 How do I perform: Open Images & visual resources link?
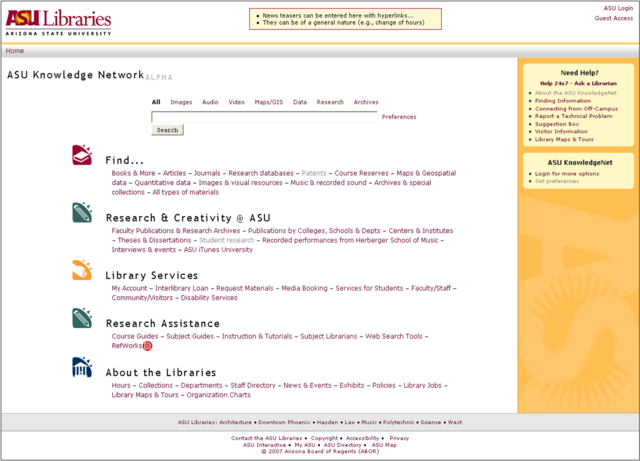click(x=240, y=183)
